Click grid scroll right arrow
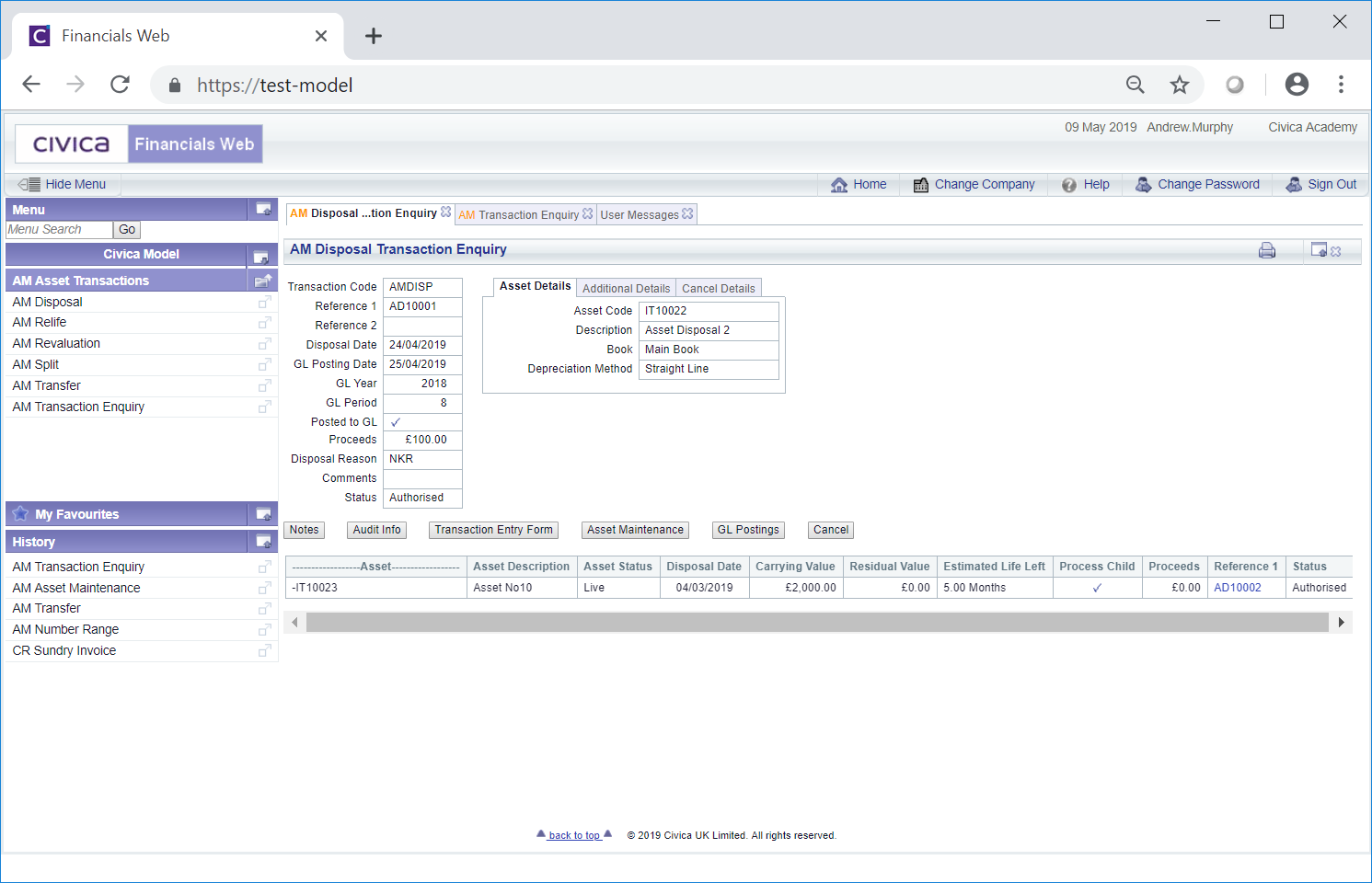The width and height of the screenshot is (1372, 883). (x=1342, y=623)
